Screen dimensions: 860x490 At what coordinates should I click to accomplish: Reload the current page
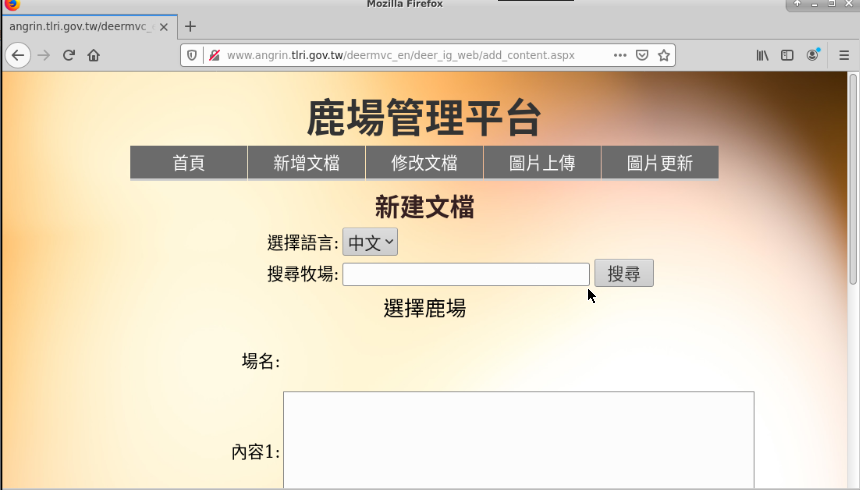click(69, 55)
